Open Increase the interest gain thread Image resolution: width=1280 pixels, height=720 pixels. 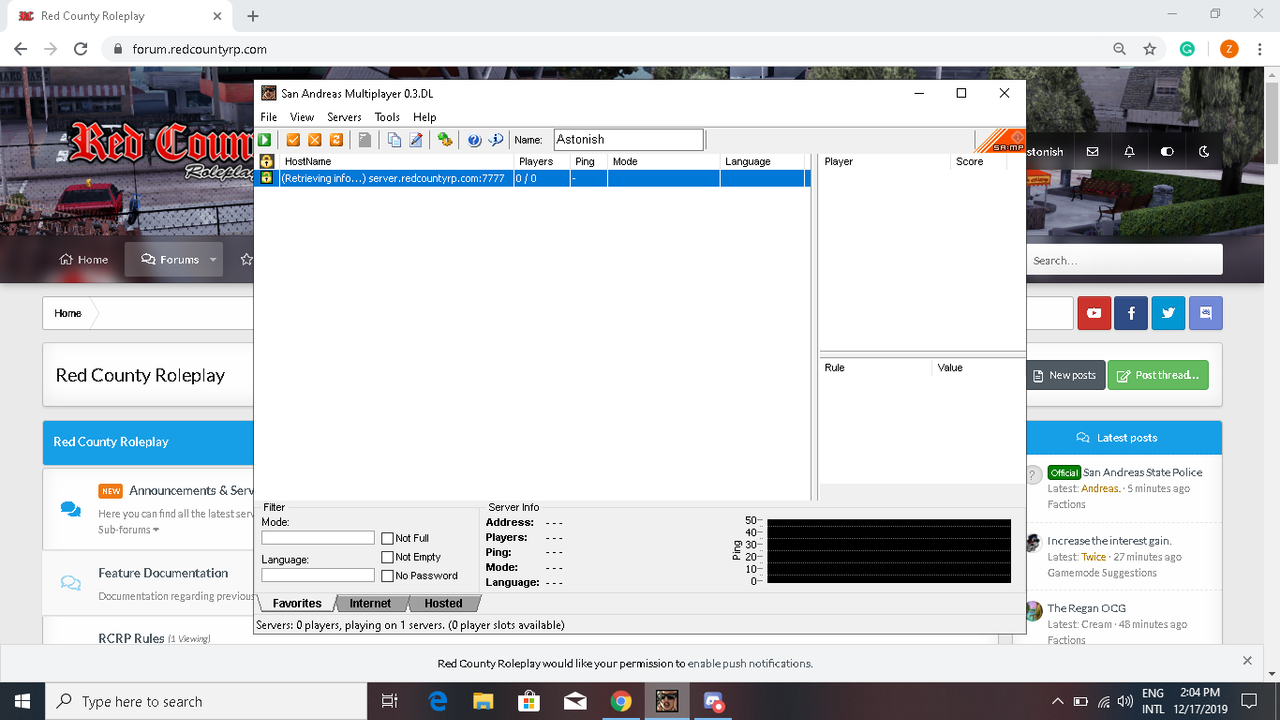1109,541
